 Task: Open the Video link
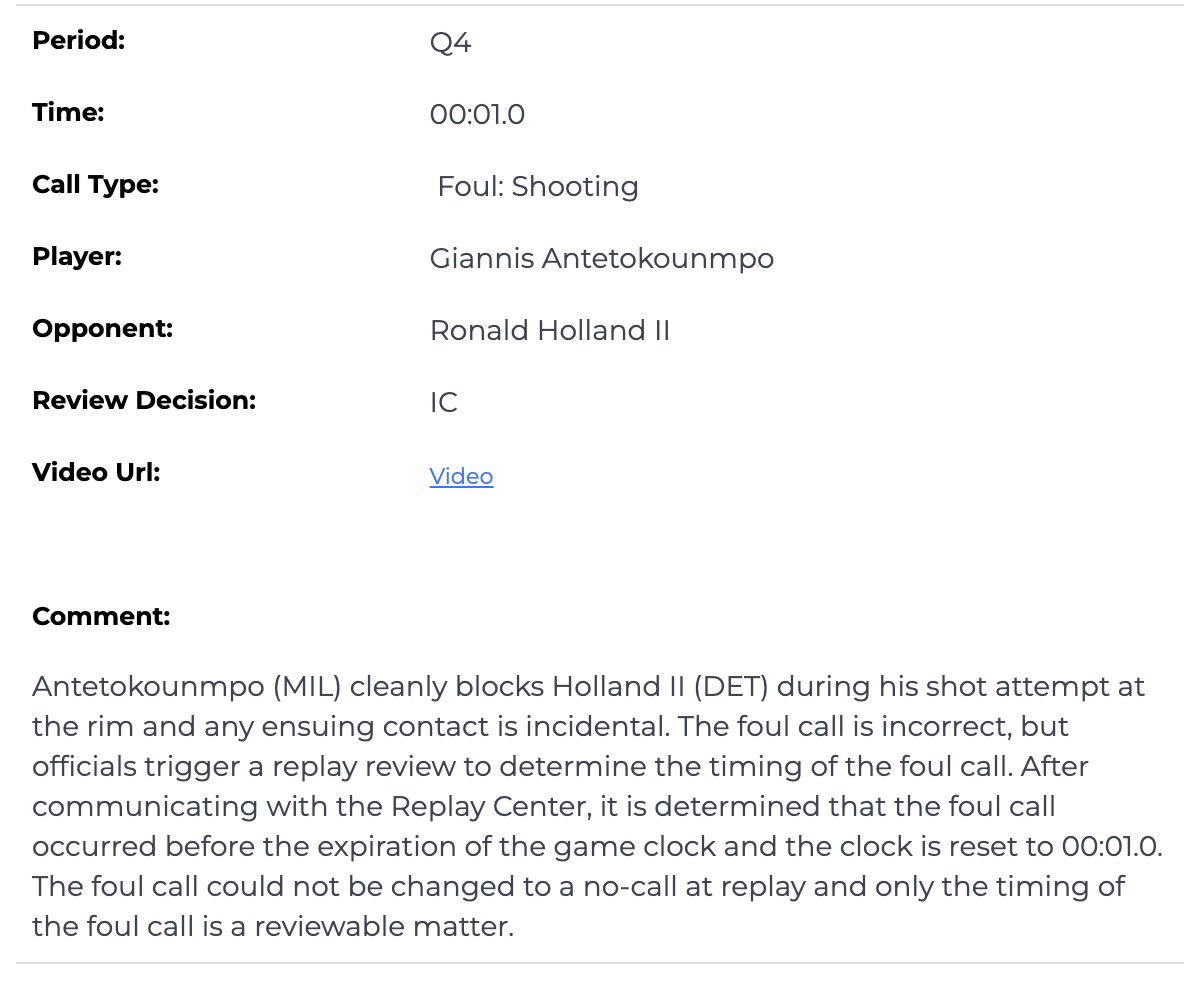point(461,476)
